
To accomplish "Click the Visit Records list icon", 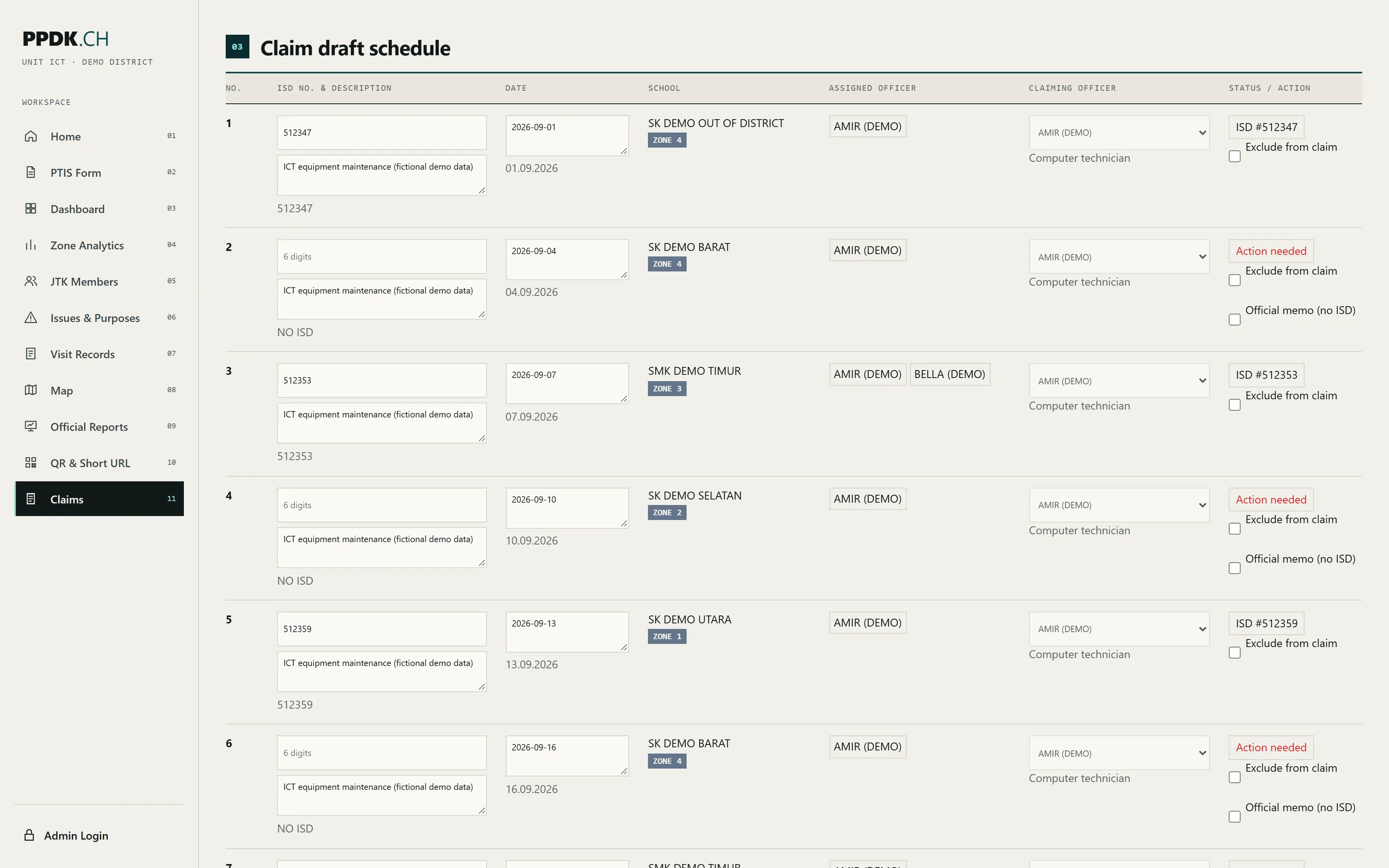I will pyautogui.click(x=31, y=353).
